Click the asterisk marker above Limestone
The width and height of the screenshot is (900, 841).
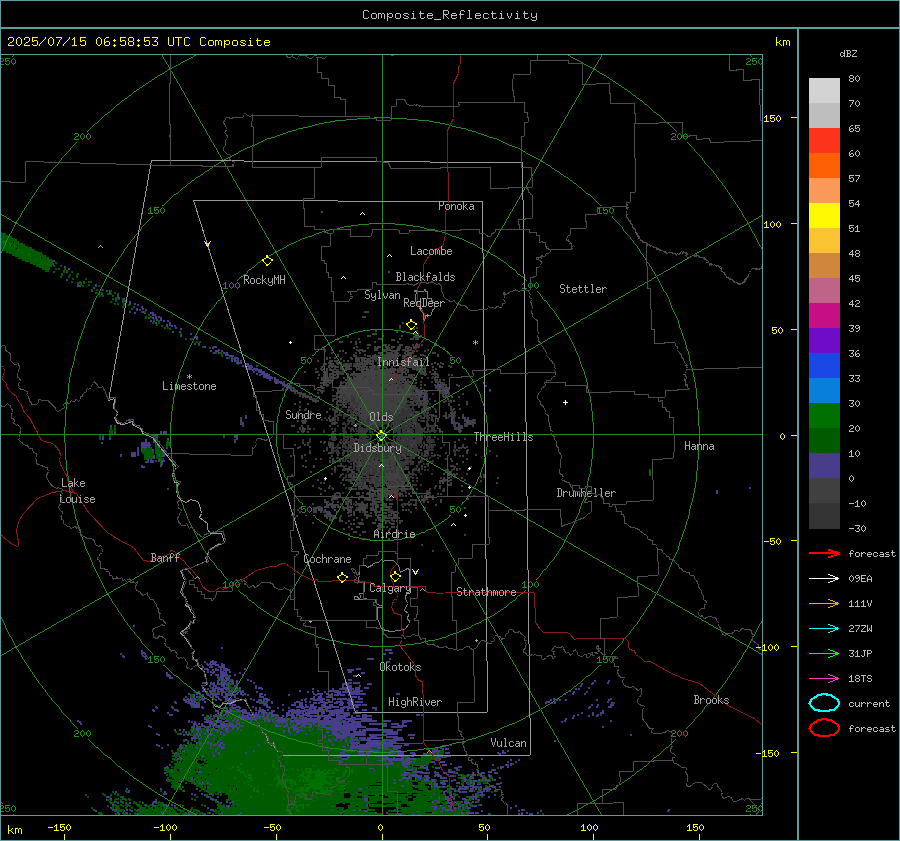pyautogui.click(x=189, y=377)
